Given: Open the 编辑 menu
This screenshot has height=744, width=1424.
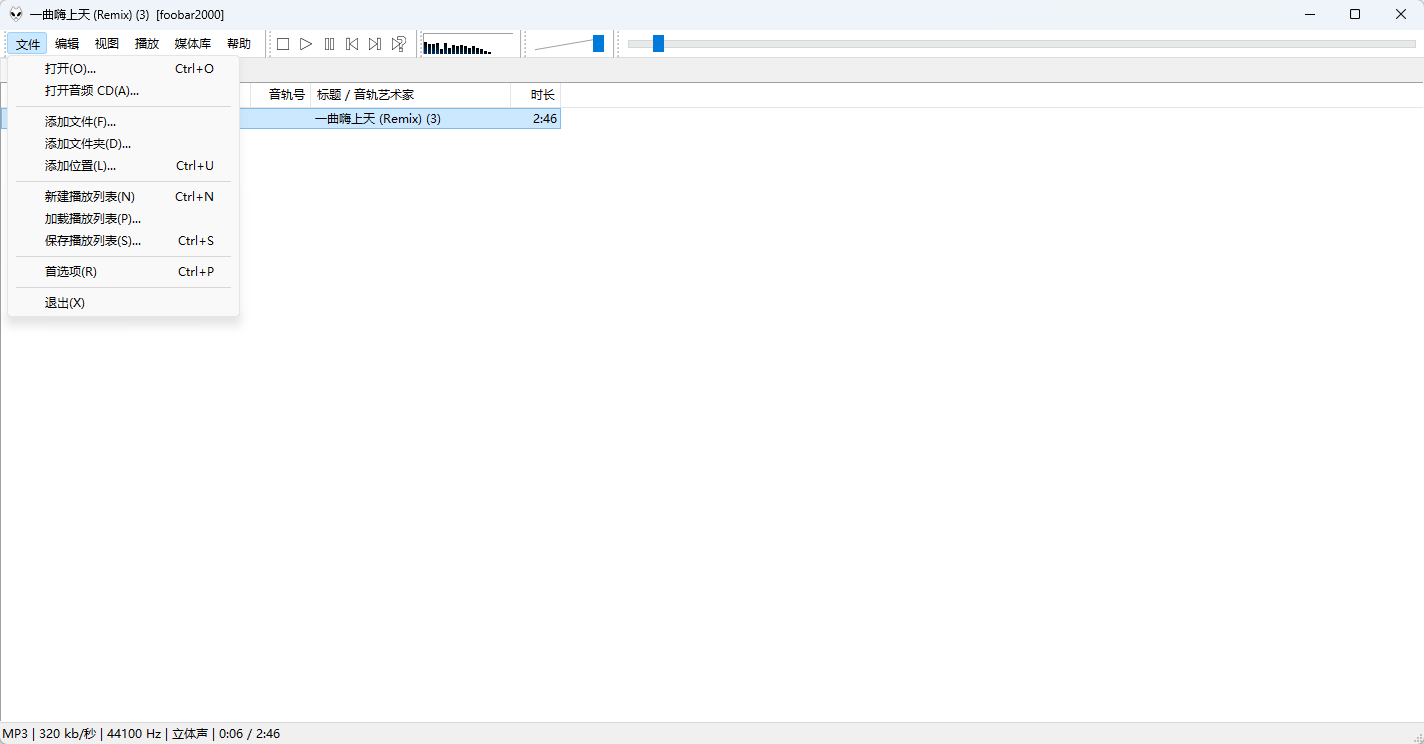Looking at the screenshot, I should click(67, 44).
